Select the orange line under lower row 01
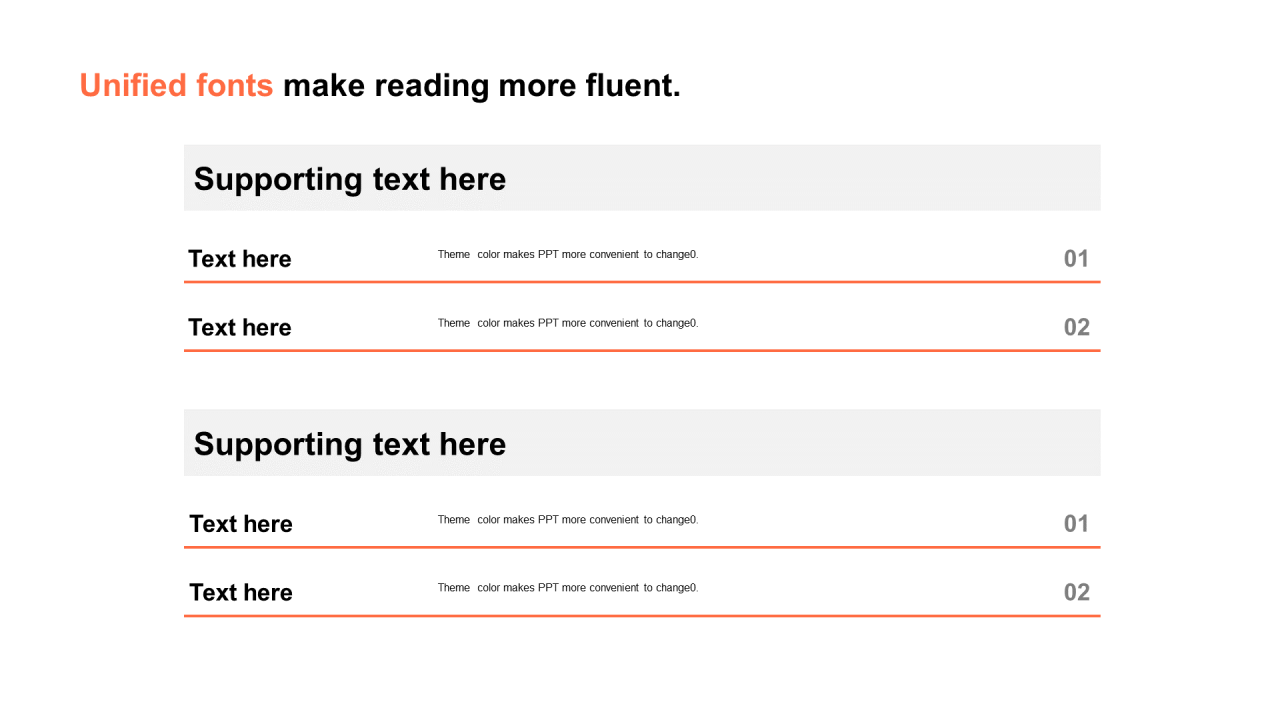The width and height of the screenshot is (1280, 720). (x=642, y=547)
